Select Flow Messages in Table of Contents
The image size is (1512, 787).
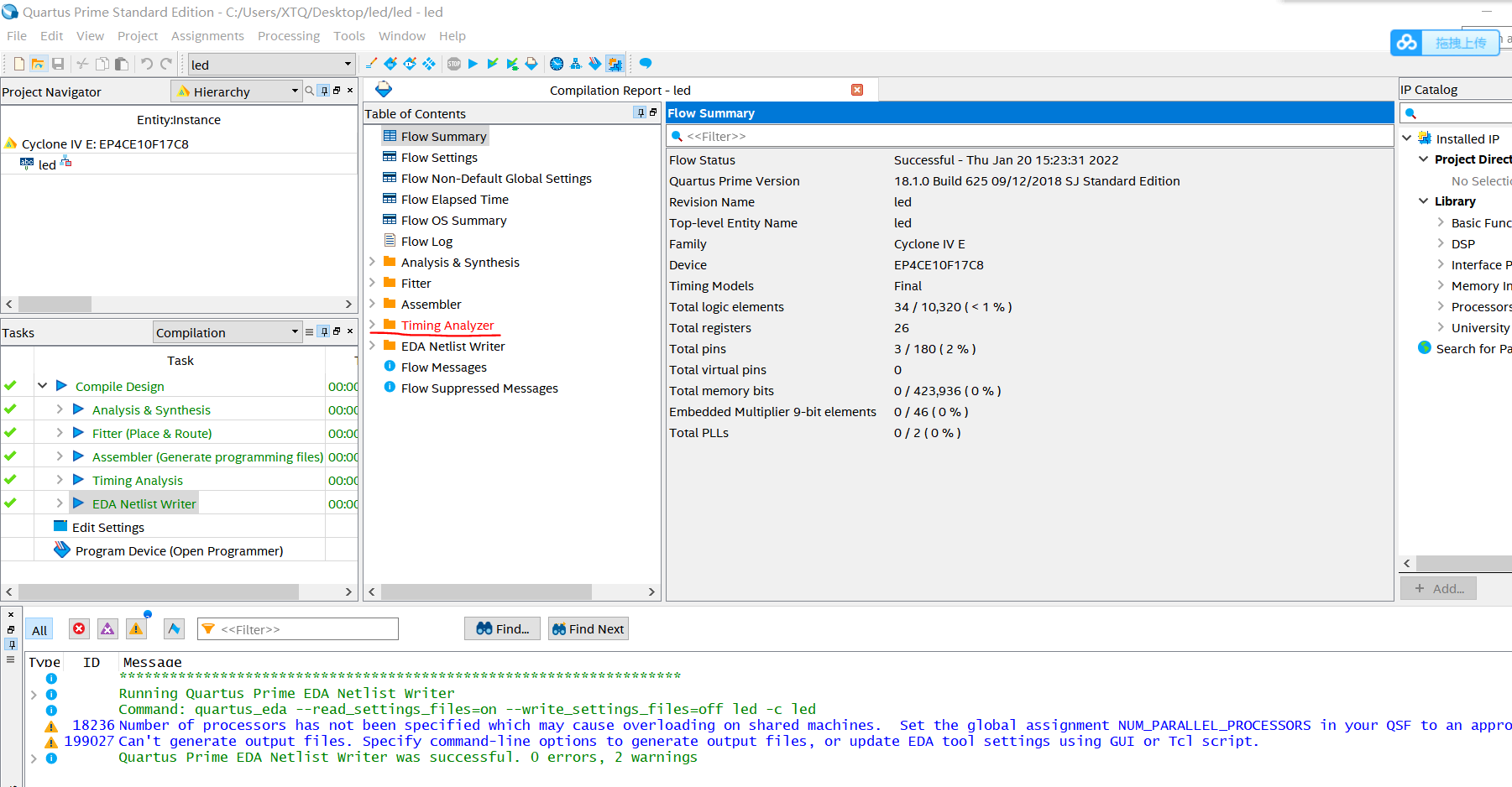coord(443,367)
